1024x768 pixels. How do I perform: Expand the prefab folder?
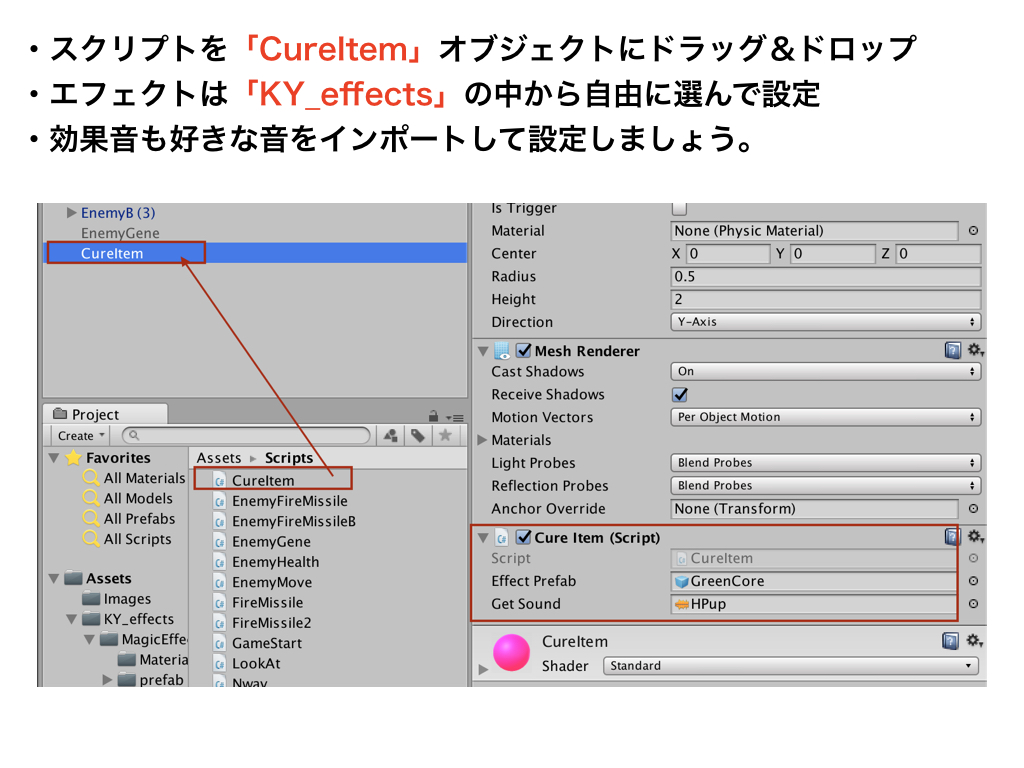coord(107,680)
